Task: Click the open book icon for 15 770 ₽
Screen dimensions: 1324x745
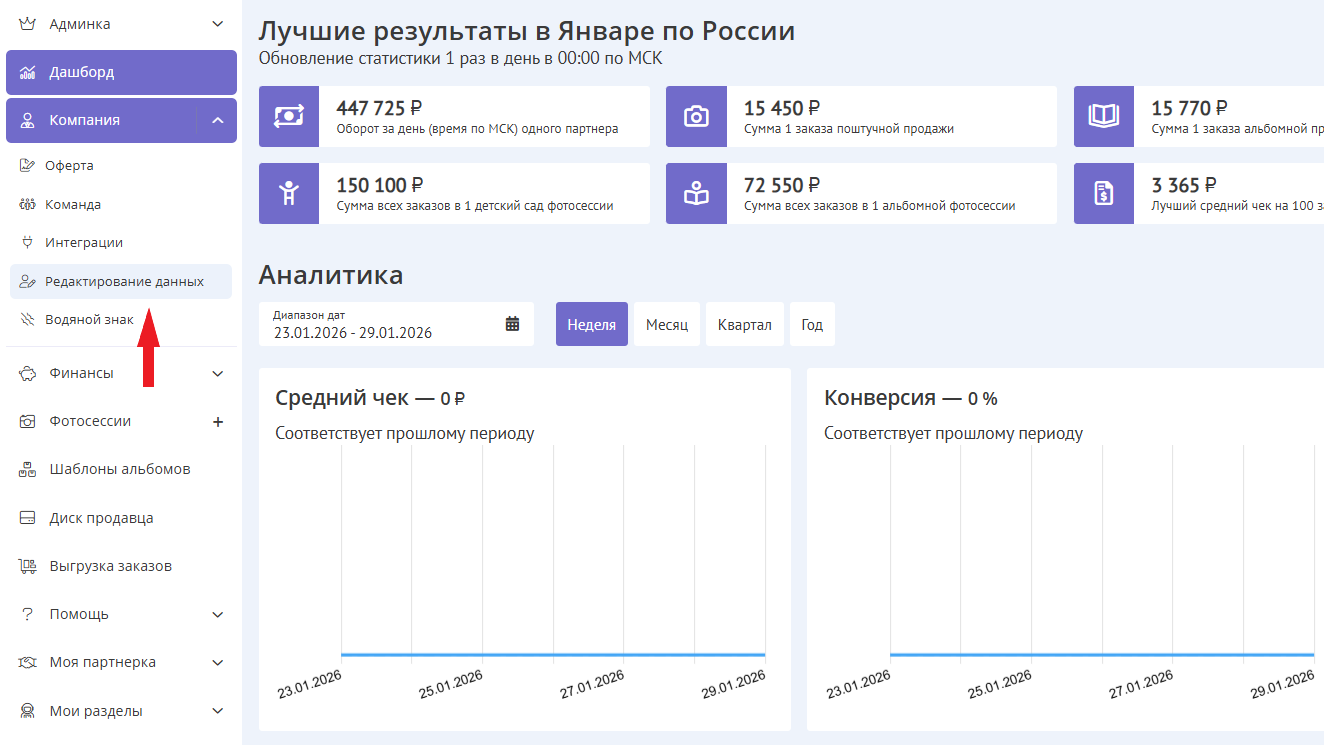Action: (1103, 116)
